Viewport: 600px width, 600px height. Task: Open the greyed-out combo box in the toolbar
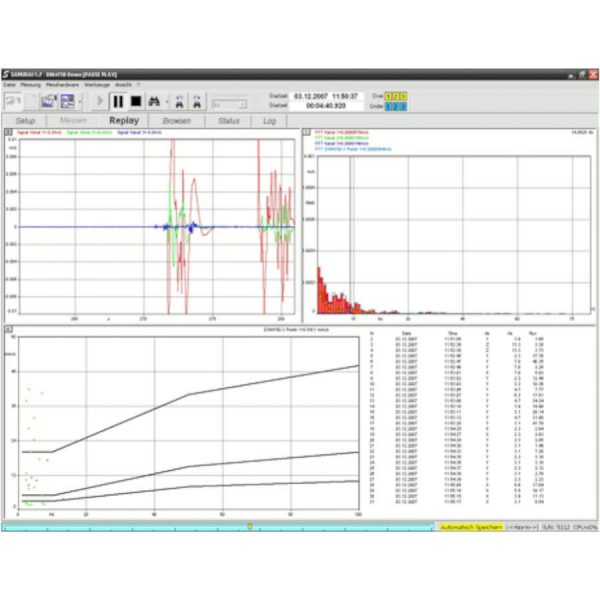click(229, 104)
